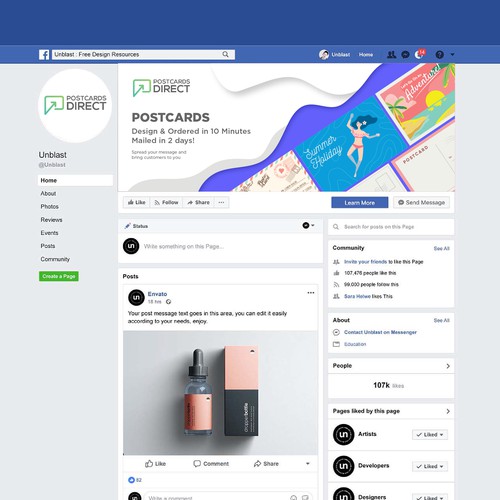Image resolution: width=500 pixels, height=500 pixels.
Task: Click the 107k likes count
Action: coord(389,385)
